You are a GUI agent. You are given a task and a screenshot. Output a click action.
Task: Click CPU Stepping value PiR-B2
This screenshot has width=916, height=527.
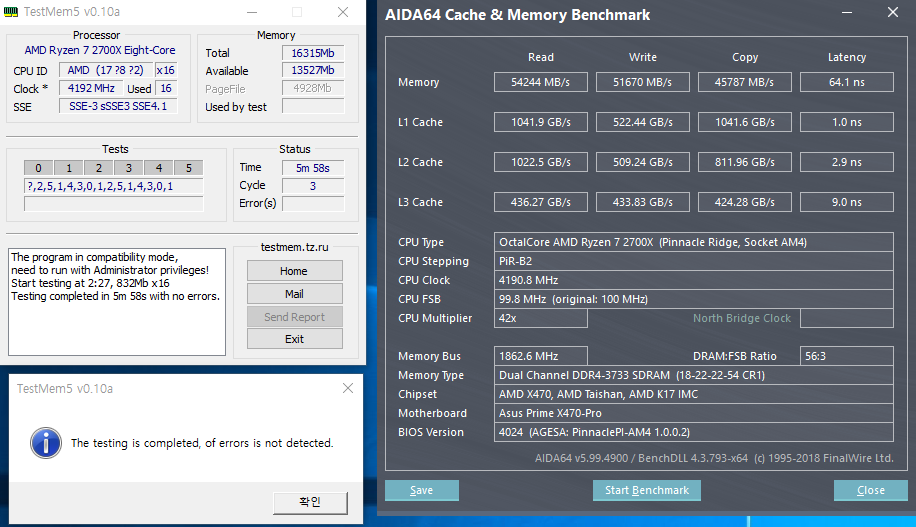693,261
